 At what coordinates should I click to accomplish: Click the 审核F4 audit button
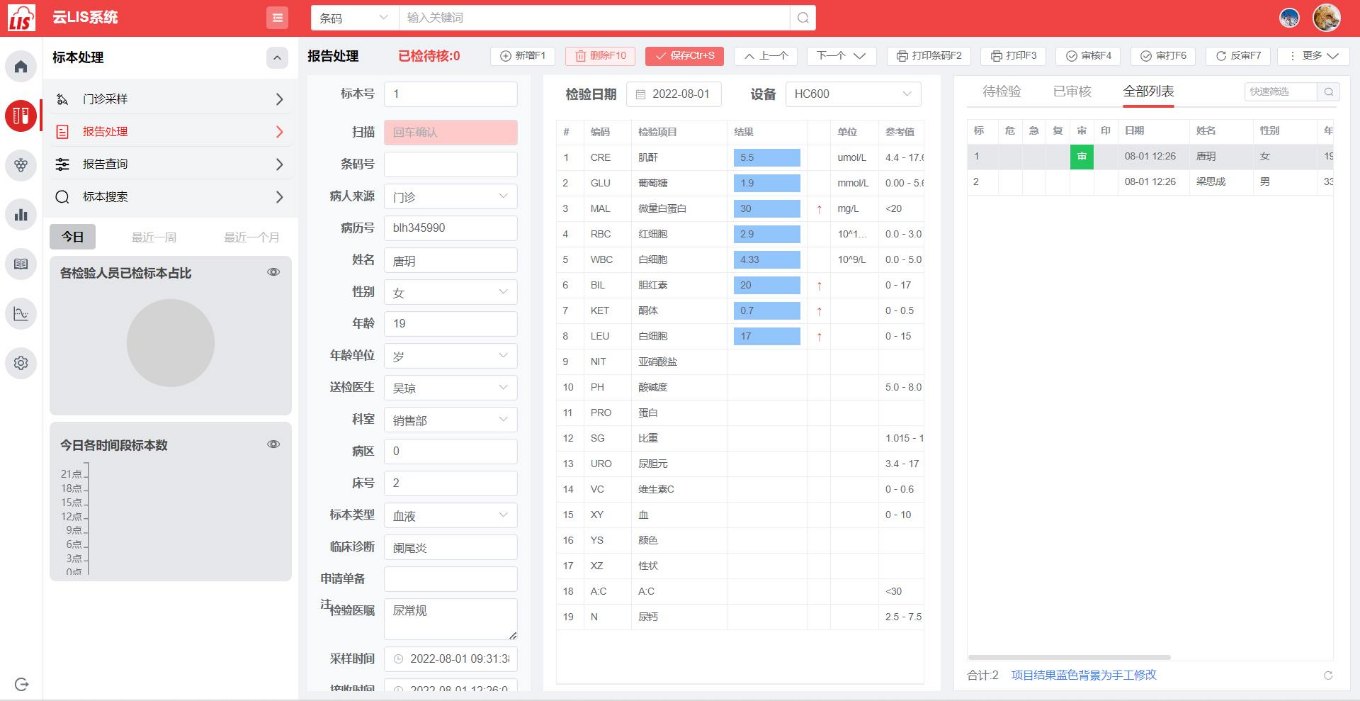click(1088, 56)
